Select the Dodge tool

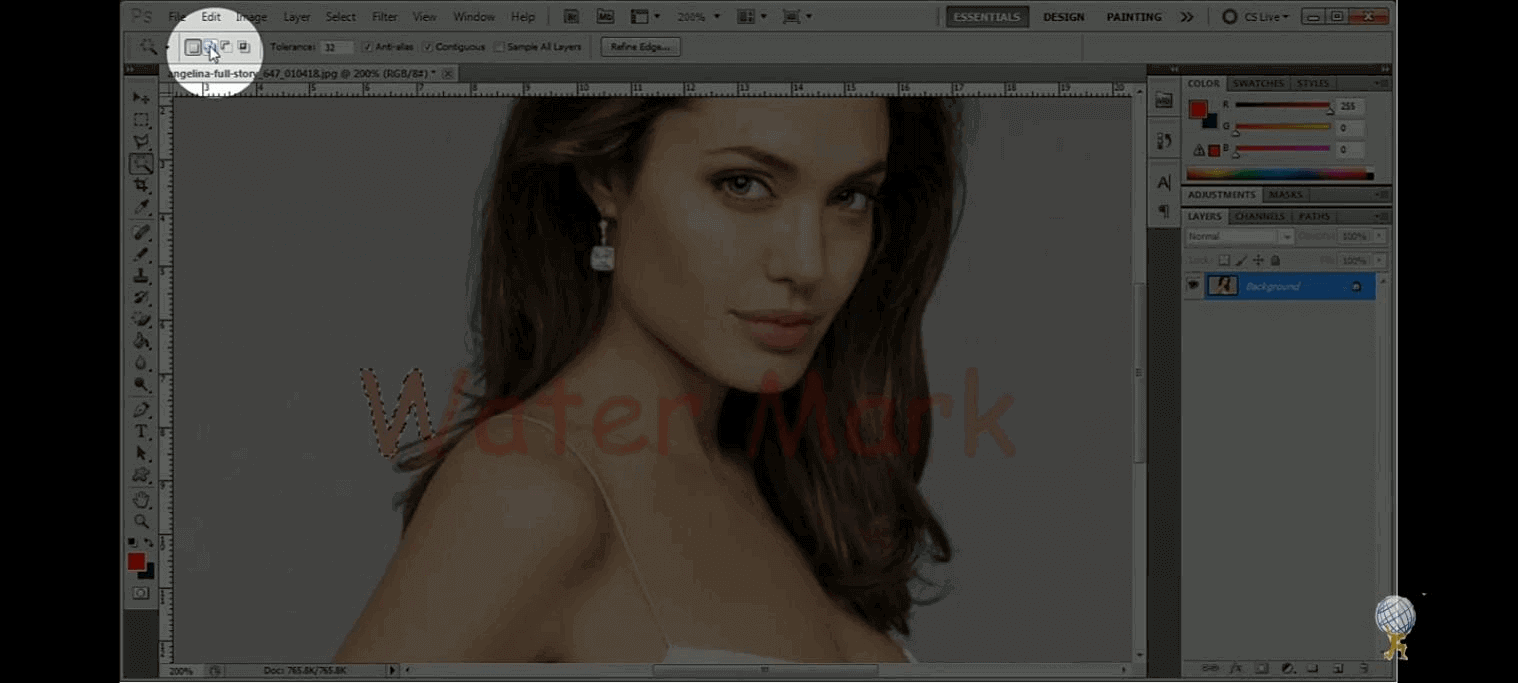[x=141, y=386]
